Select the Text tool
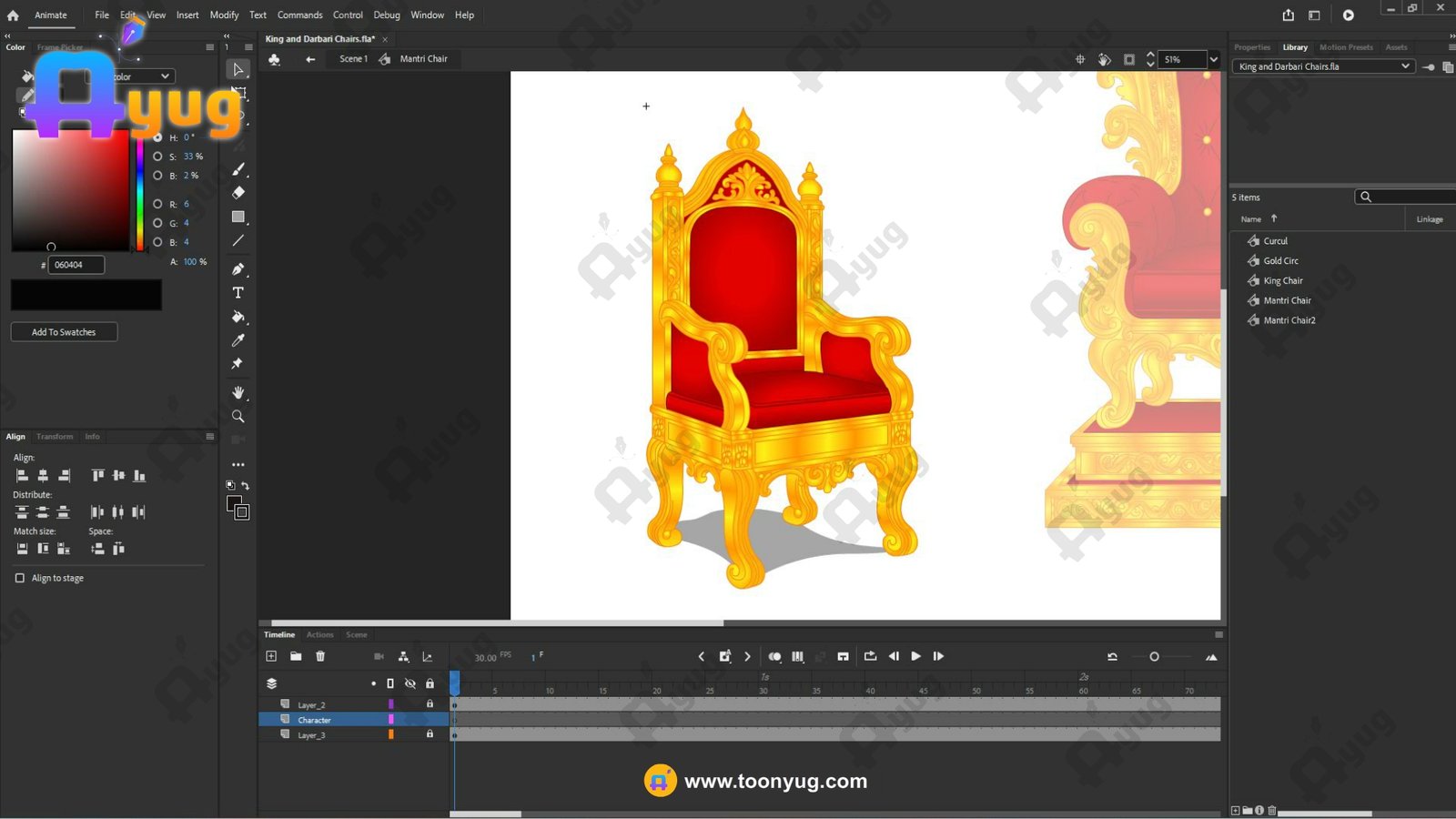The width and height of the screenshot is (1456, 819). pos(238,293)
